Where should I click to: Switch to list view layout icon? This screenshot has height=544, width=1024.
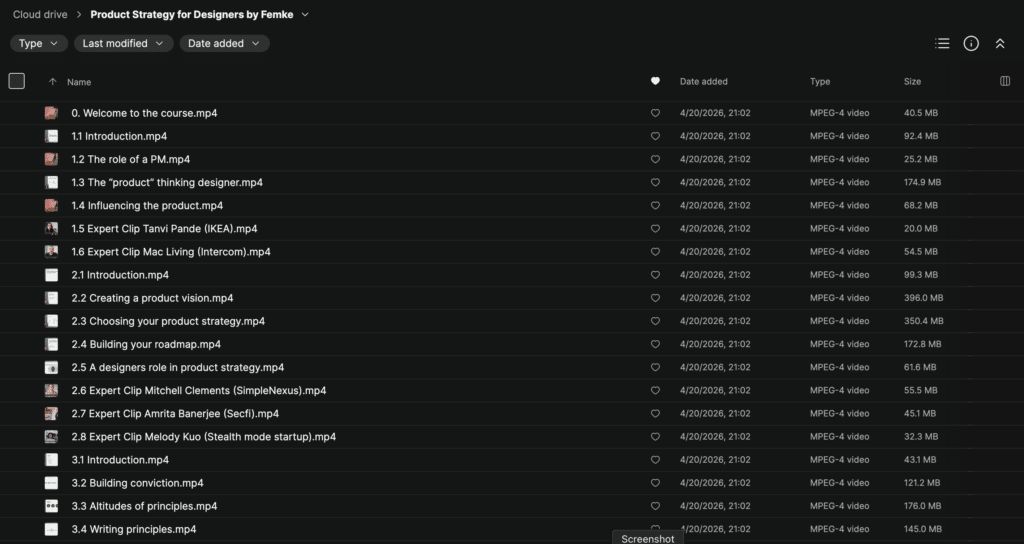[x=942, y=44]
